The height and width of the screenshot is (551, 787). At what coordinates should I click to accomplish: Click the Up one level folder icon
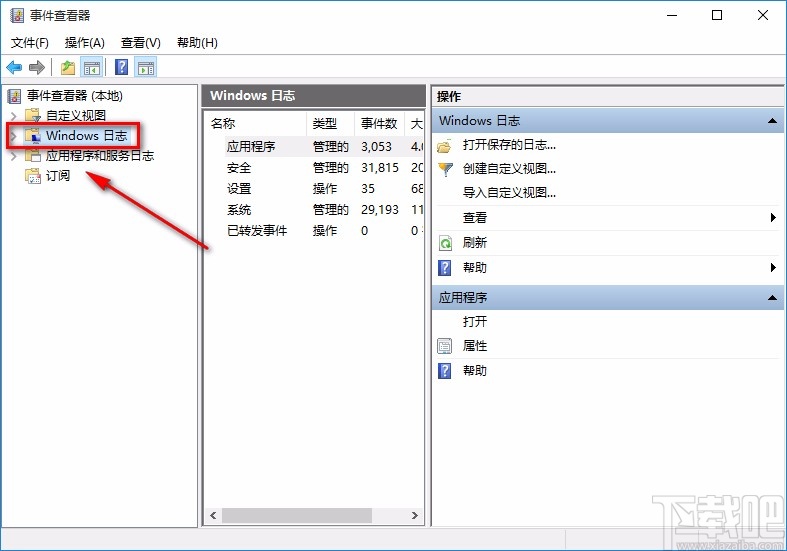68,67
